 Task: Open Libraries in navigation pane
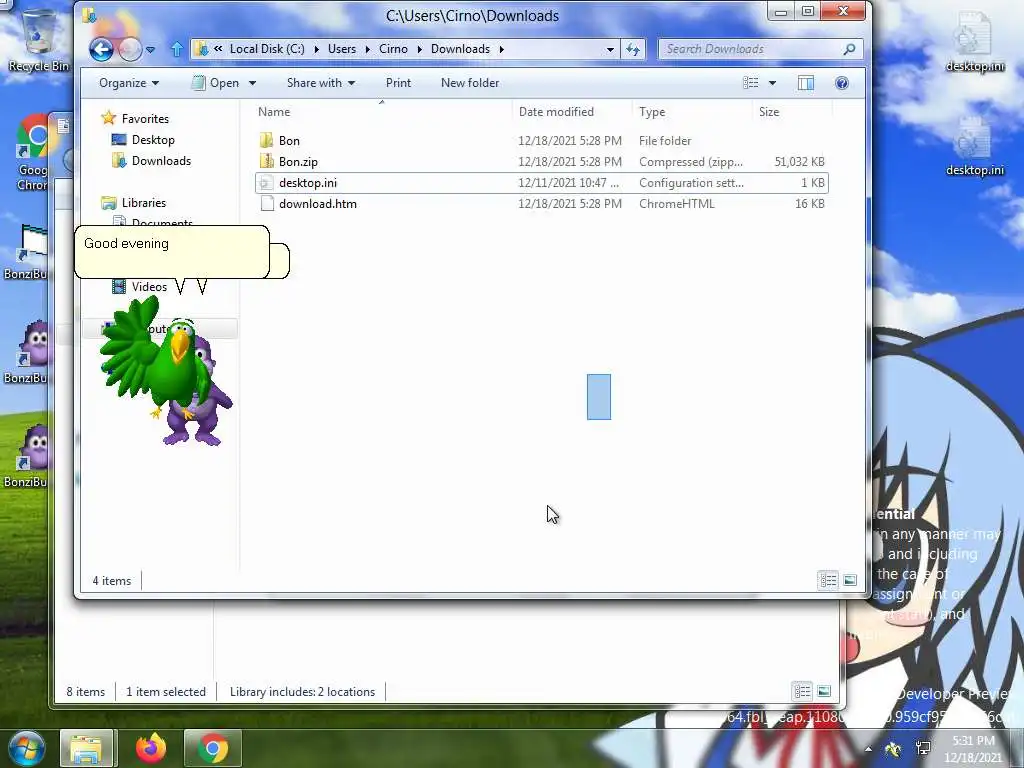click(144, 202)
